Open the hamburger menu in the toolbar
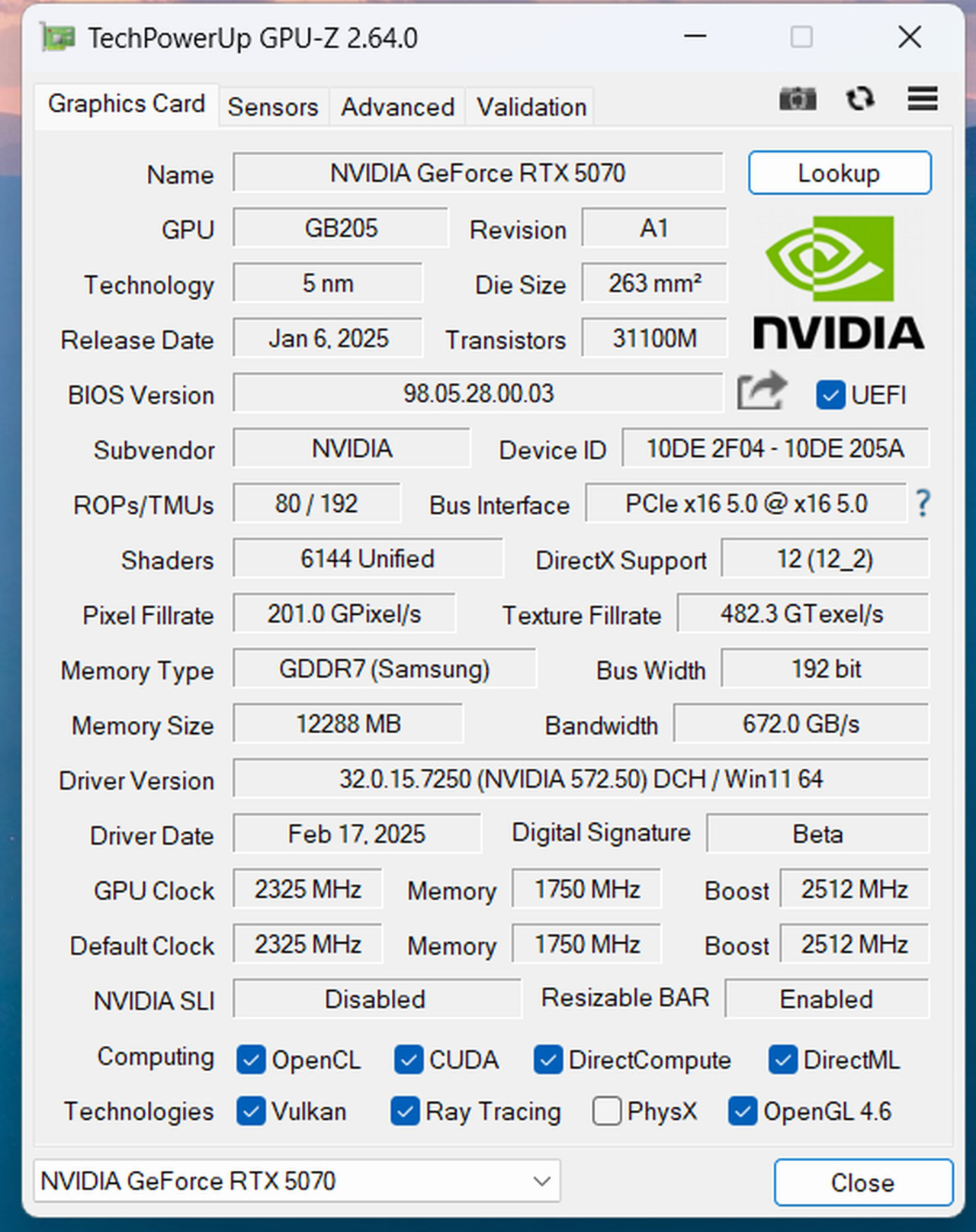The image size is (976, 1232). coord(923,99)
